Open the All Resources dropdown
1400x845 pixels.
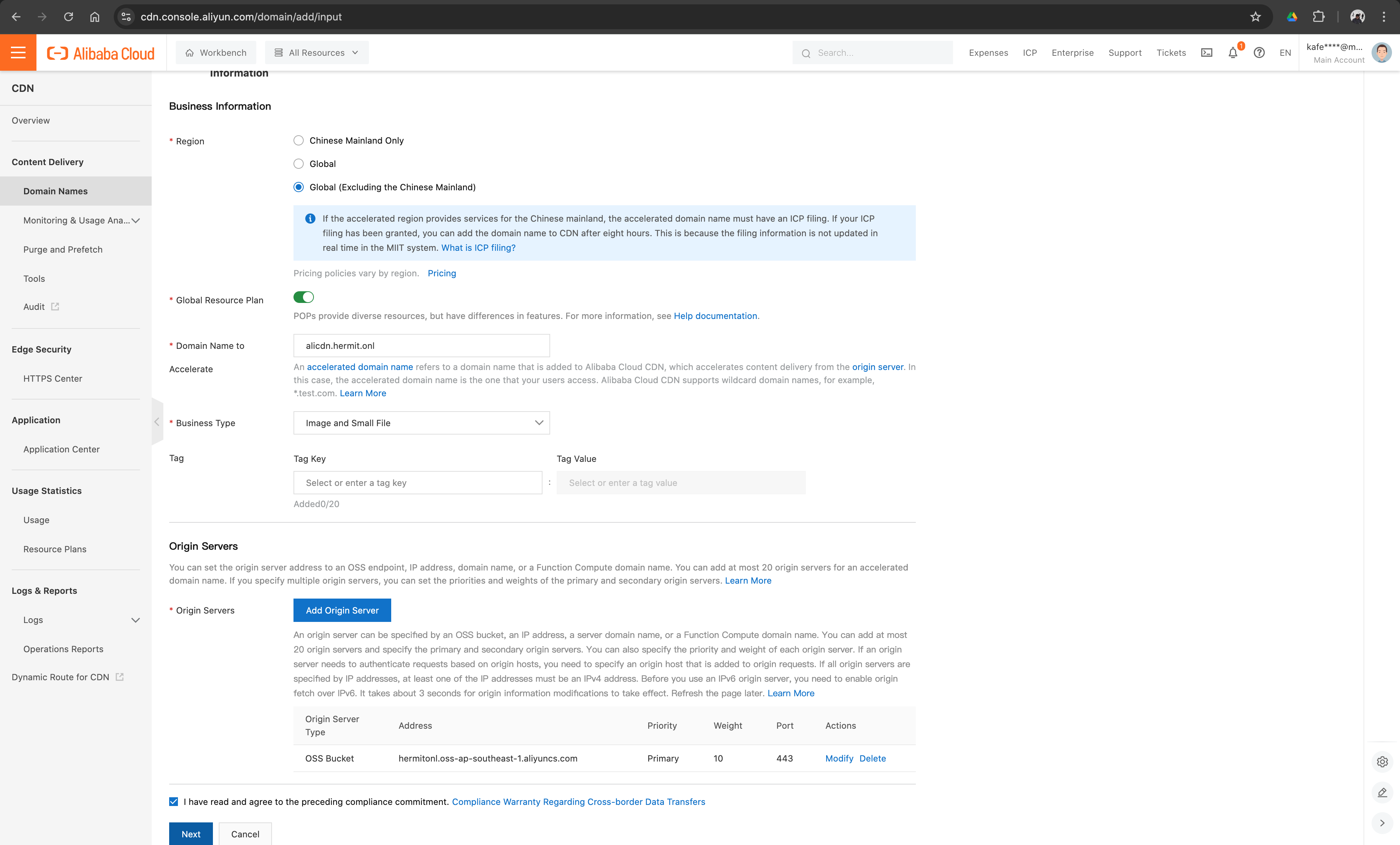tap(316, 52)
